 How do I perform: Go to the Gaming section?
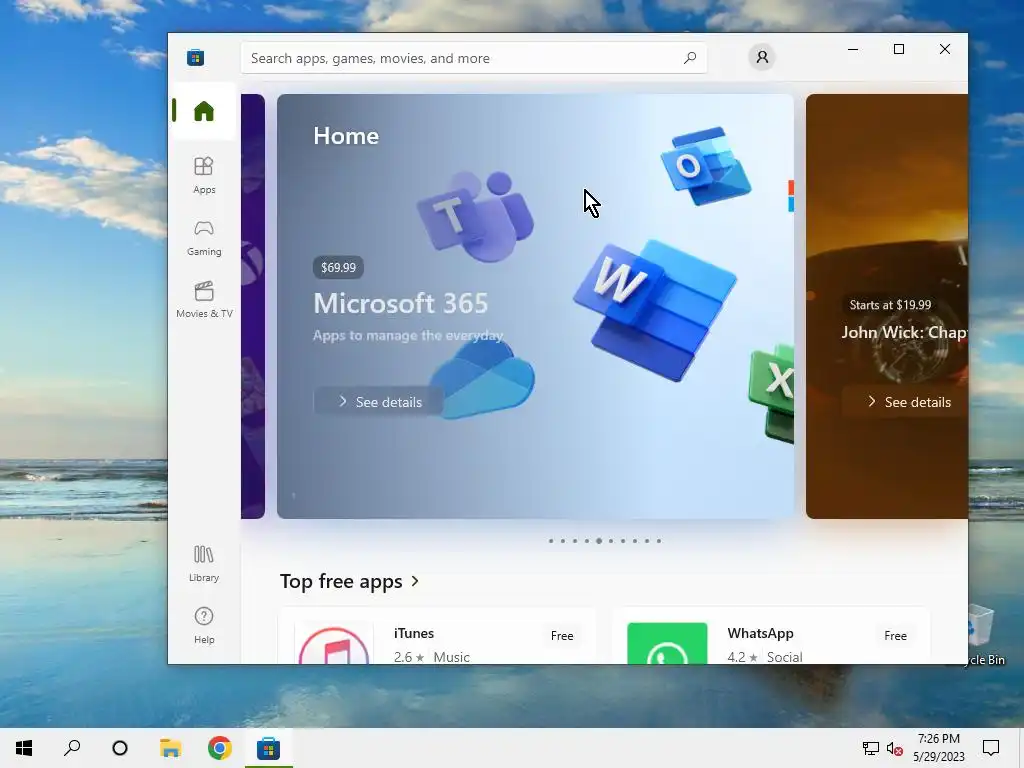(x=204, y=238)
